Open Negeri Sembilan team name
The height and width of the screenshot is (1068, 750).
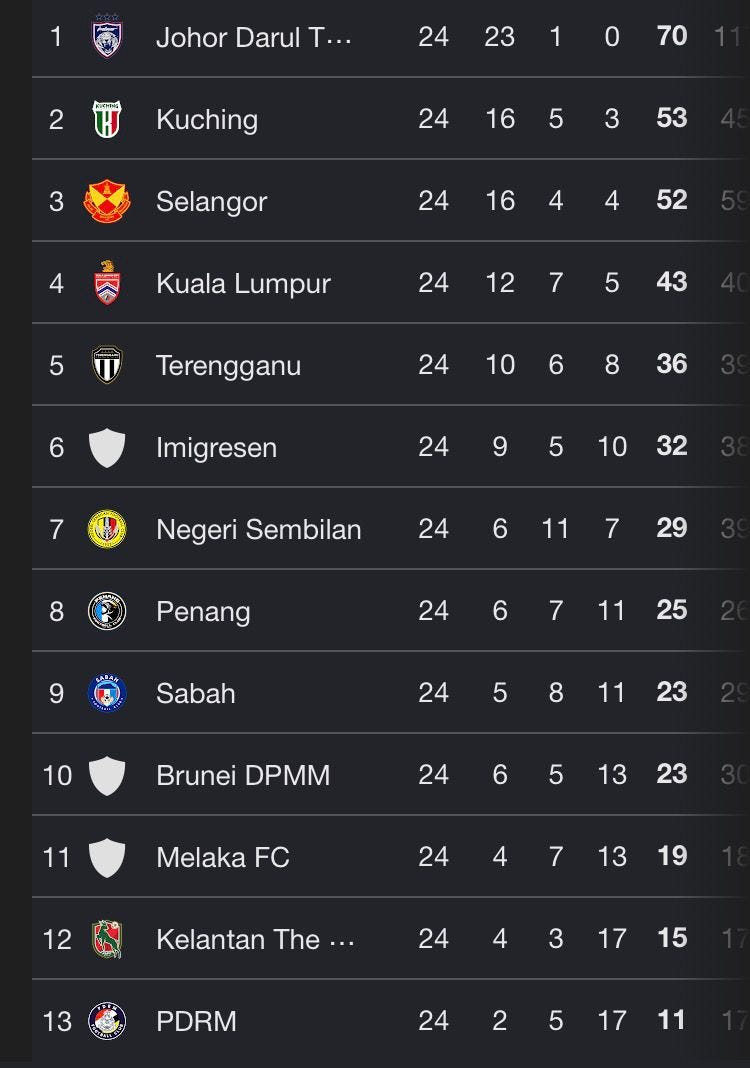pyautogui.click(x=258, y=529)
